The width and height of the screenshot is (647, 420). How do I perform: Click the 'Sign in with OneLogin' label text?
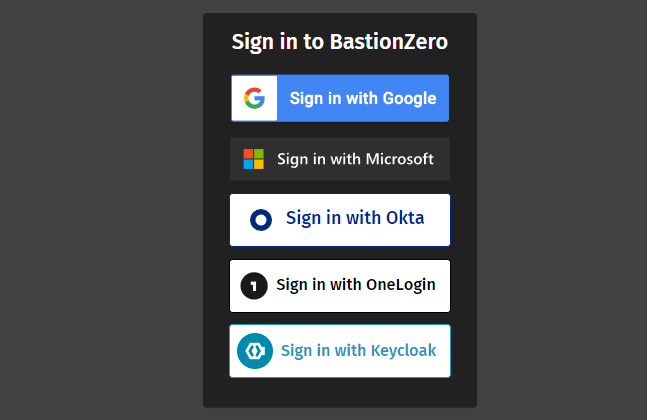[356, 285]
